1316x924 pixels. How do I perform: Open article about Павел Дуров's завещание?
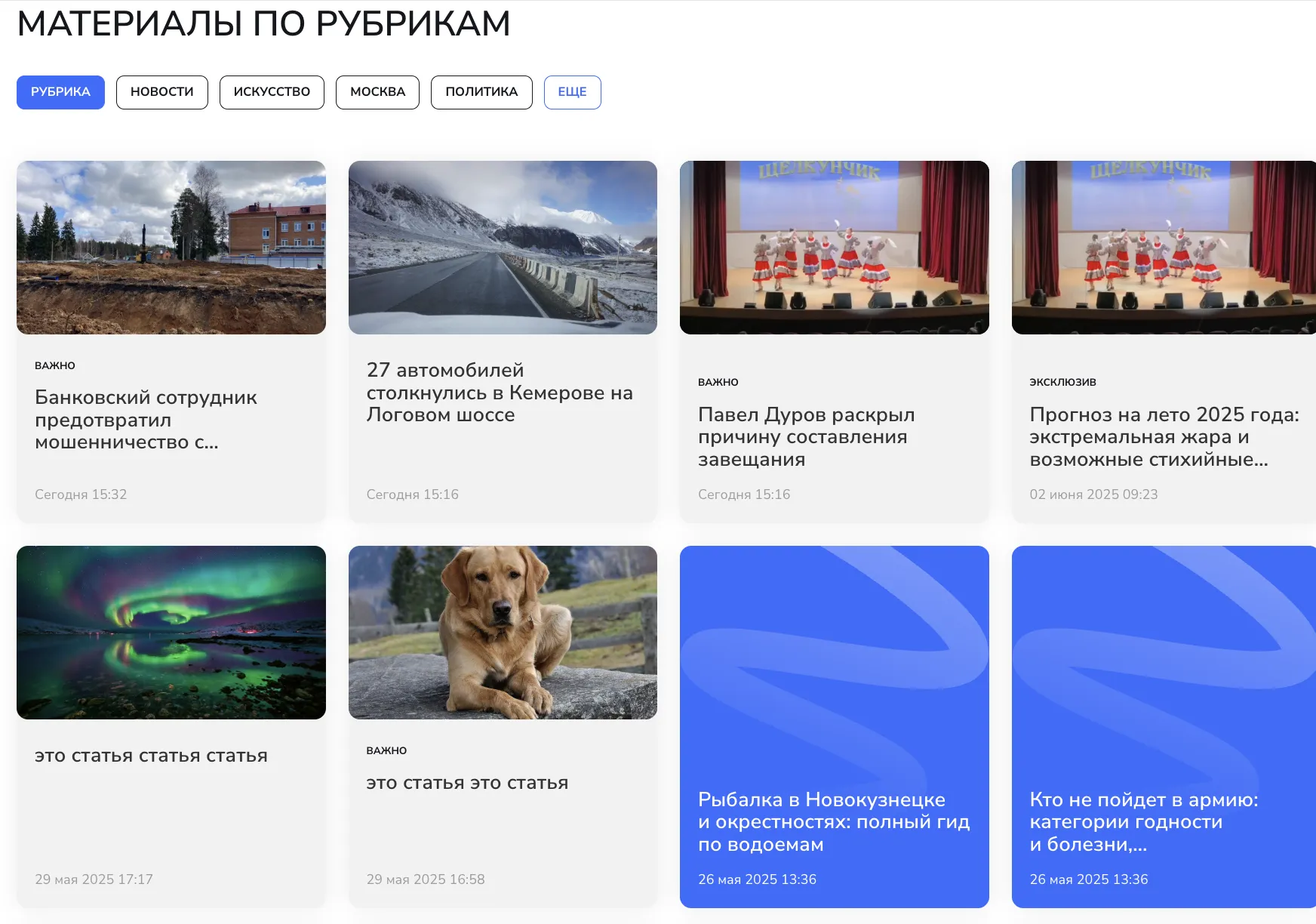coord(806,436)
